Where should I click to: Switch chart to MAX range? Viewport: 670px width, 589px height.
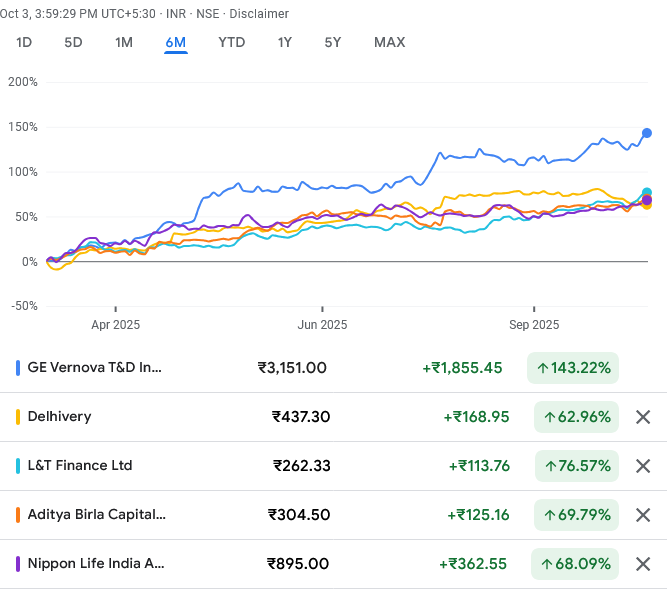tap(390, 42)
